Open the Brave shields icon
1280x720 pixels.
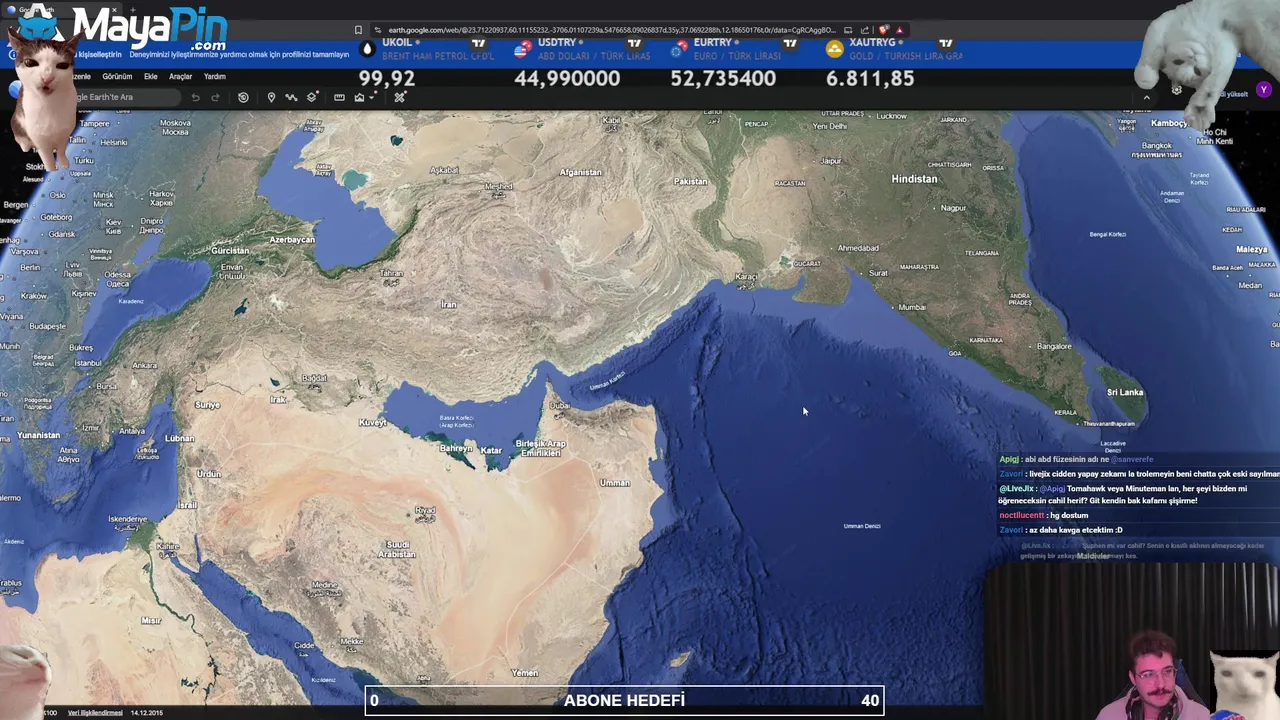click(x=884, y=30)
